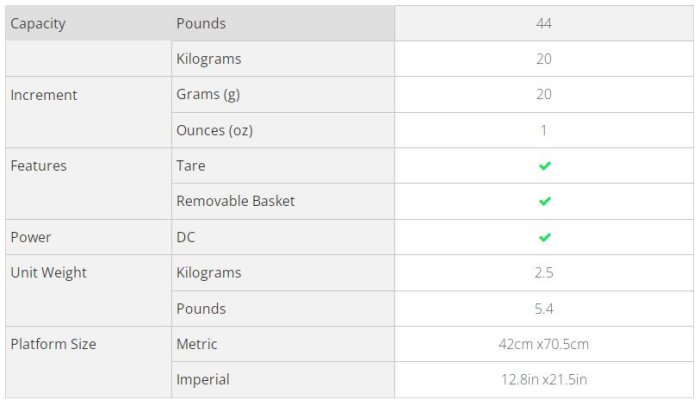Click the green checkmark for Tare
This screenshot has width=700, height=406.
(x=544, y=166)
